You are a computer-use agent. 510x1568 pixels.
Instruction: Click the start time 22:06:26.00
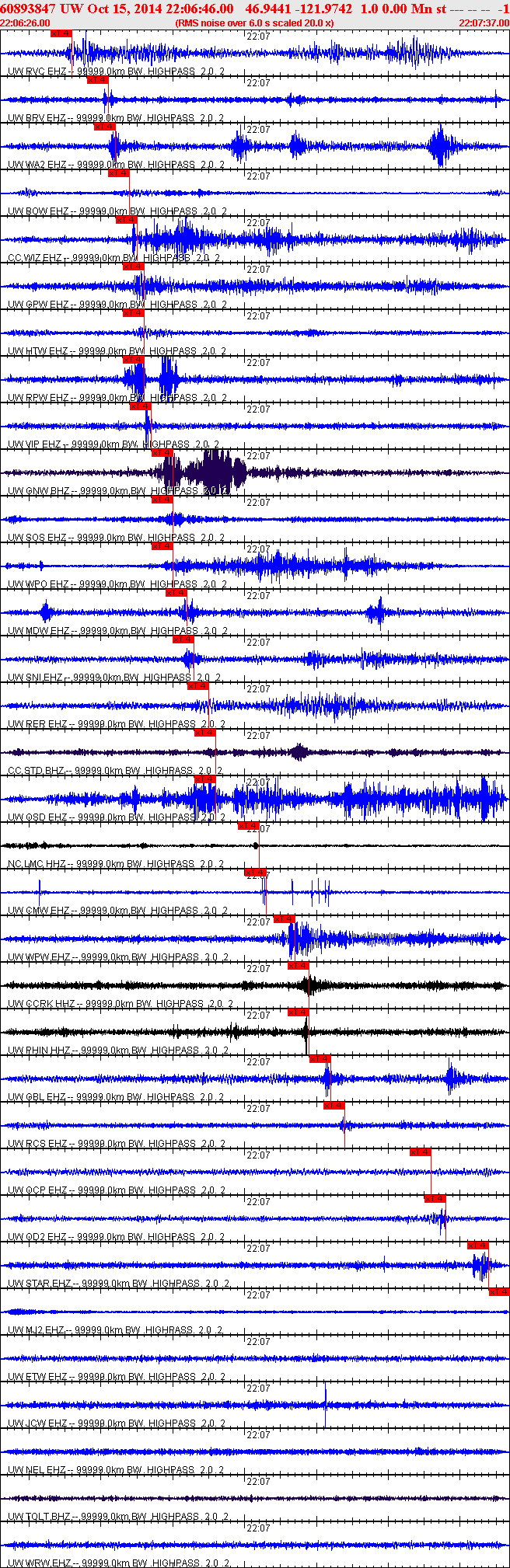(26, 23)
